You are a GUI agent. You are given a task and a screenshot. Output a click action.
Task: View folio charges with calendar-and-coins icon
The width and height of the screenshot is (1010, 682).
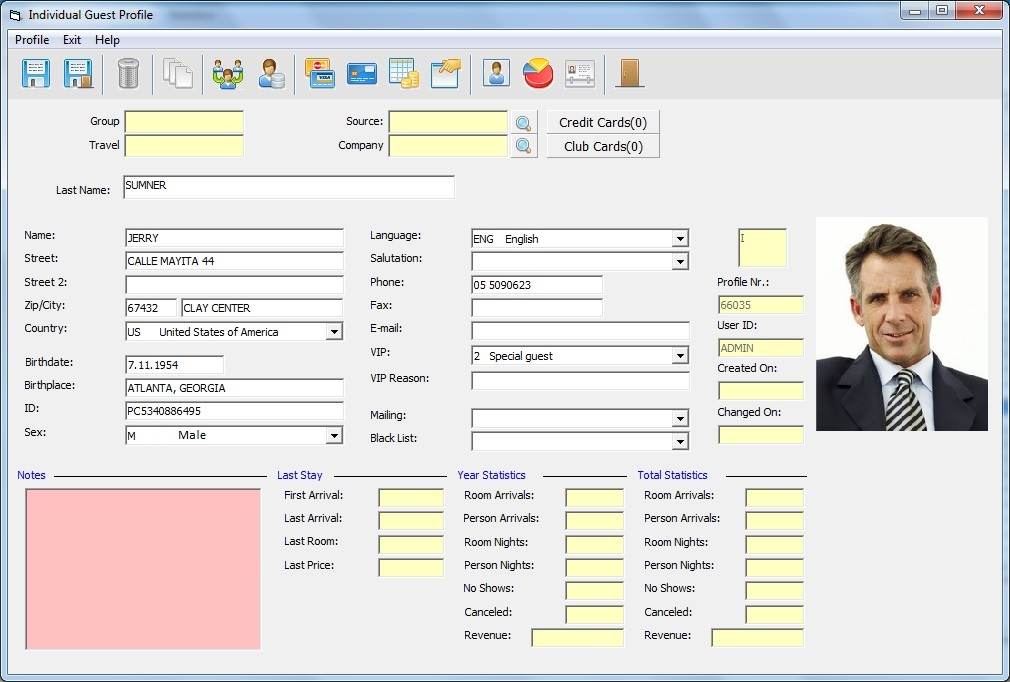coord(404,73)
